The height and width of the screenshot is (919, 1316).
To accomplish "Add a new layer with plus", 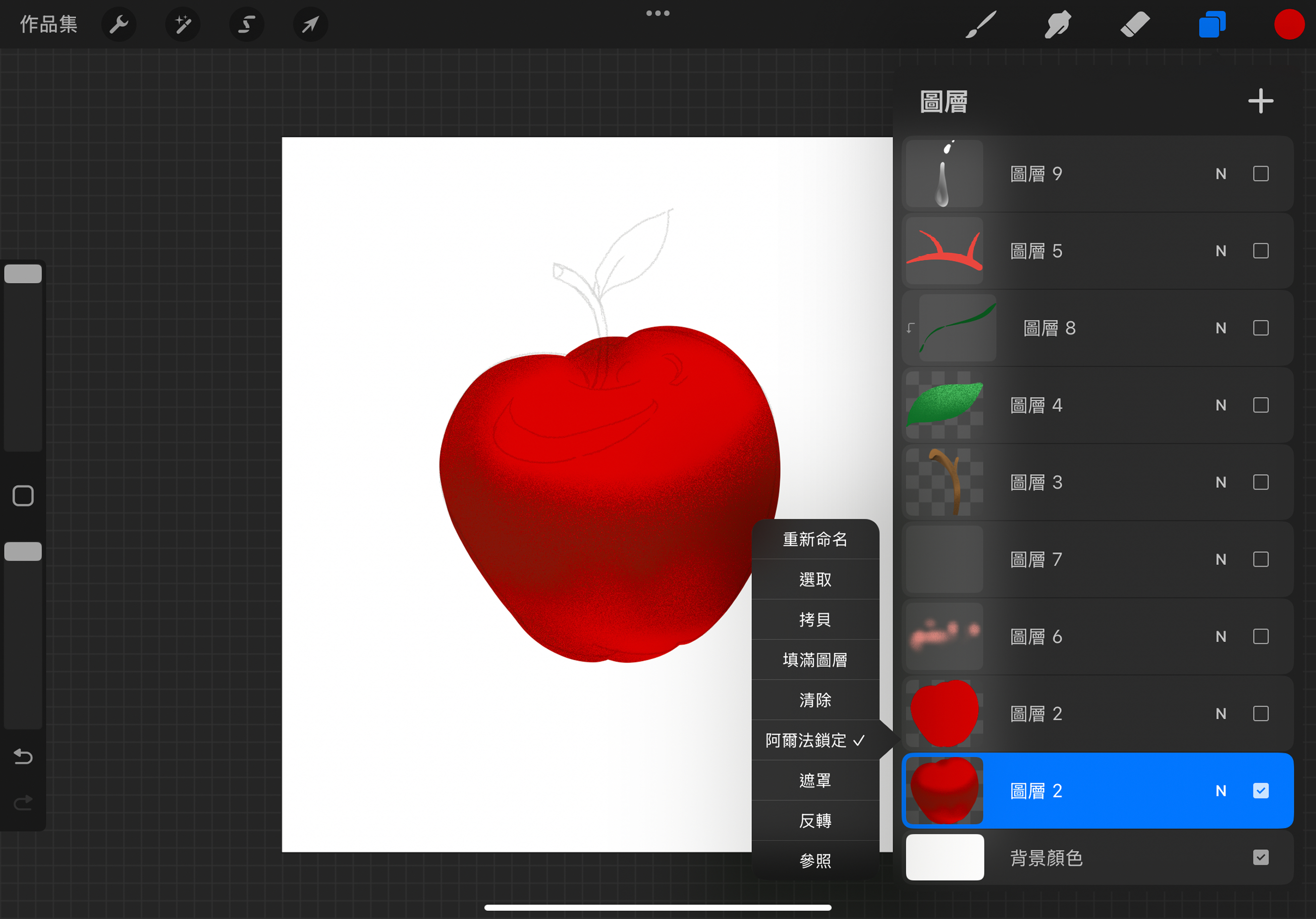I will (1260, 101).
